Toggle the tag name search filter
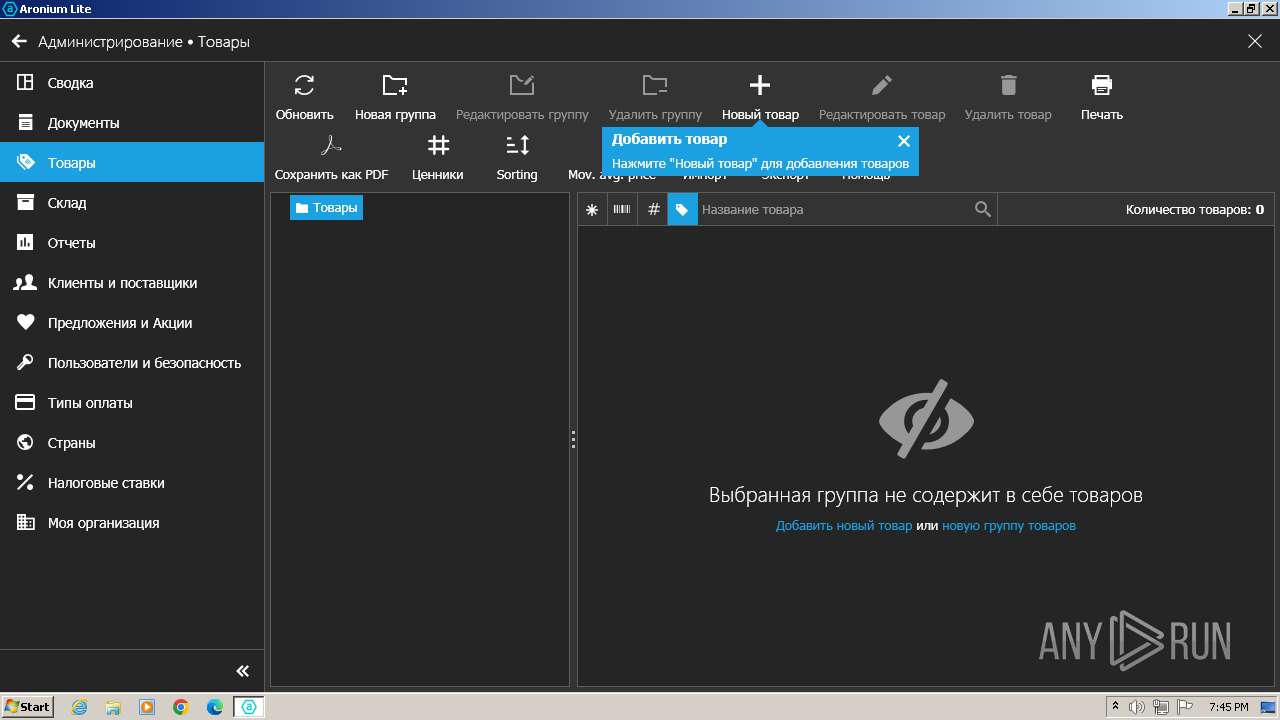This screenshot has height=720, width=1280. click(682, 210)
